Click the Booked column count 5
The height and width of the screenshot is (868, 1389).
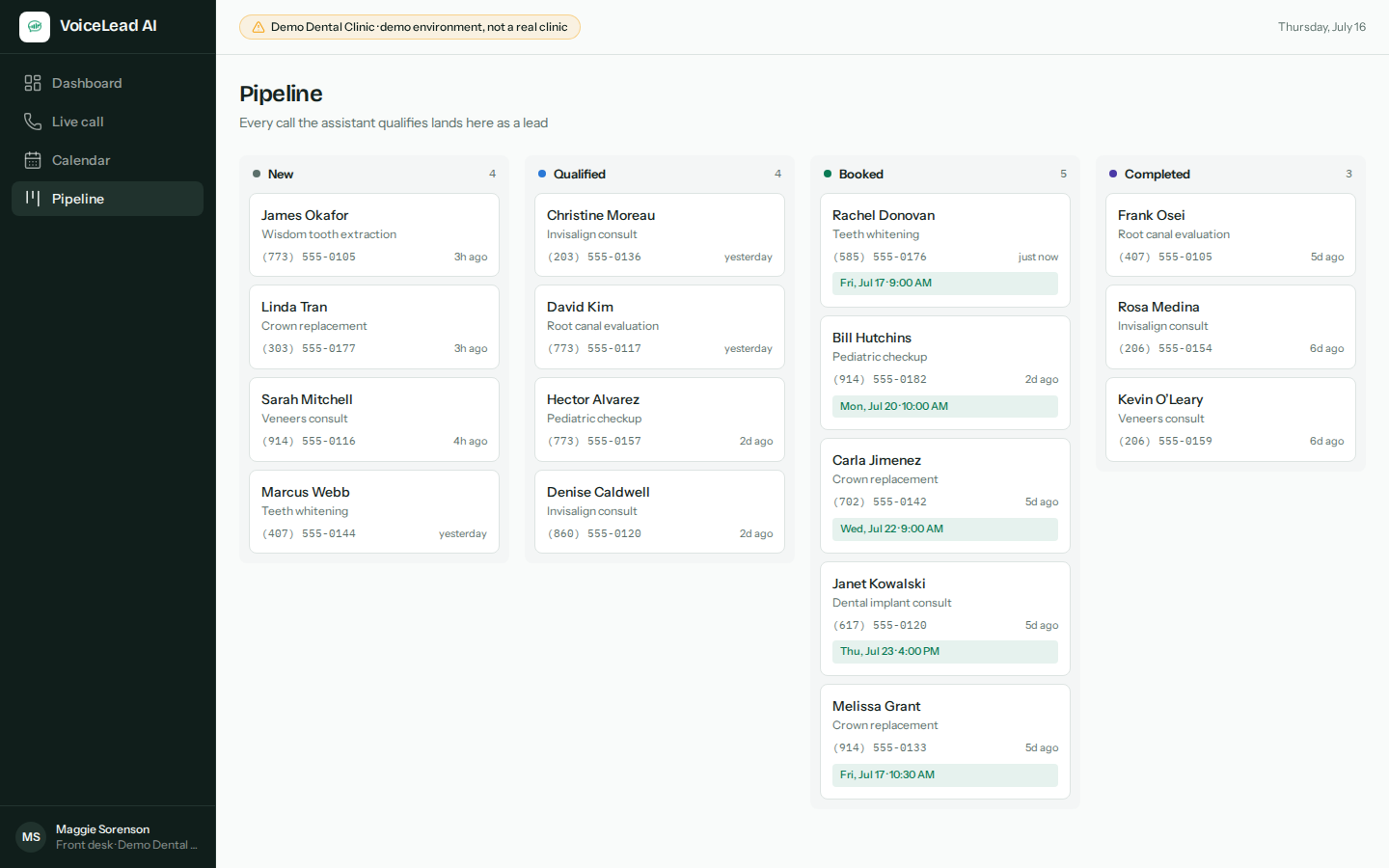(x=1063, y=174)
